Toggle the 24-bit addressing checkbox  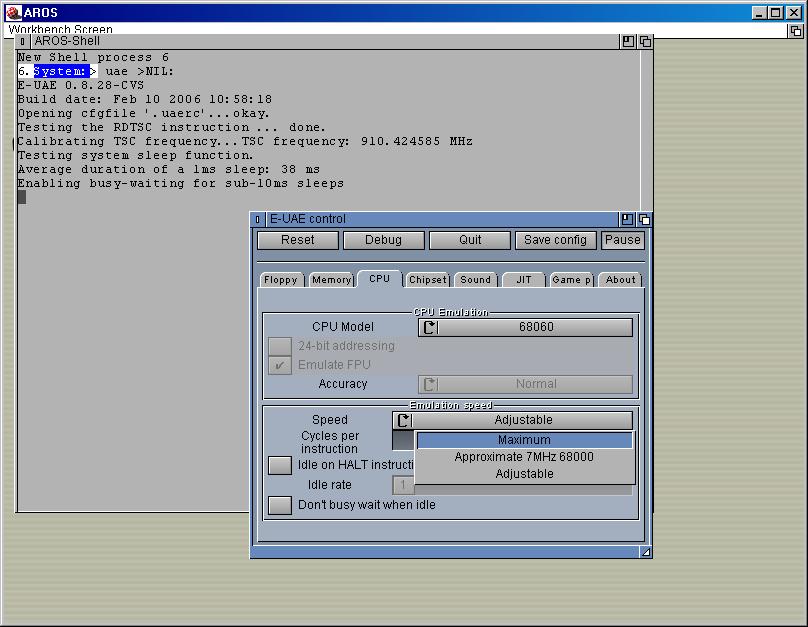280,346
